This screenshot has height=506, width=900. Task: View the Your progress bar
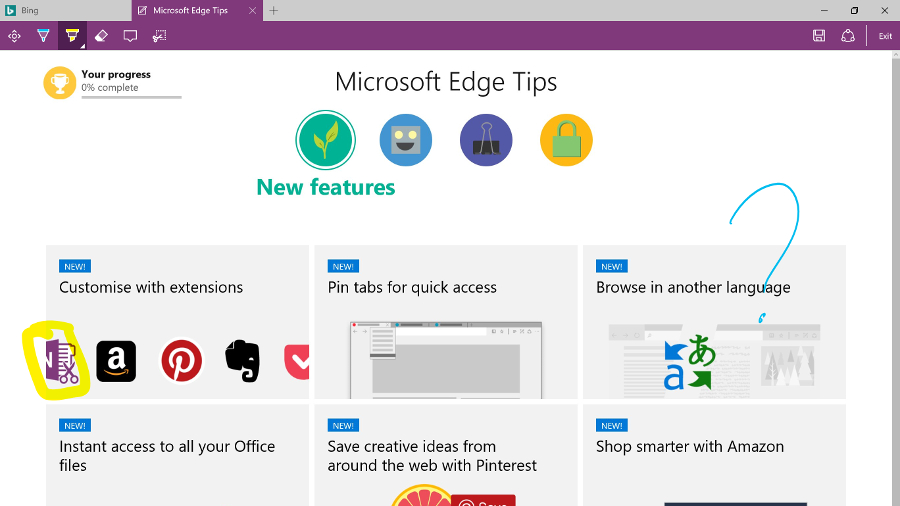(131, 98)
